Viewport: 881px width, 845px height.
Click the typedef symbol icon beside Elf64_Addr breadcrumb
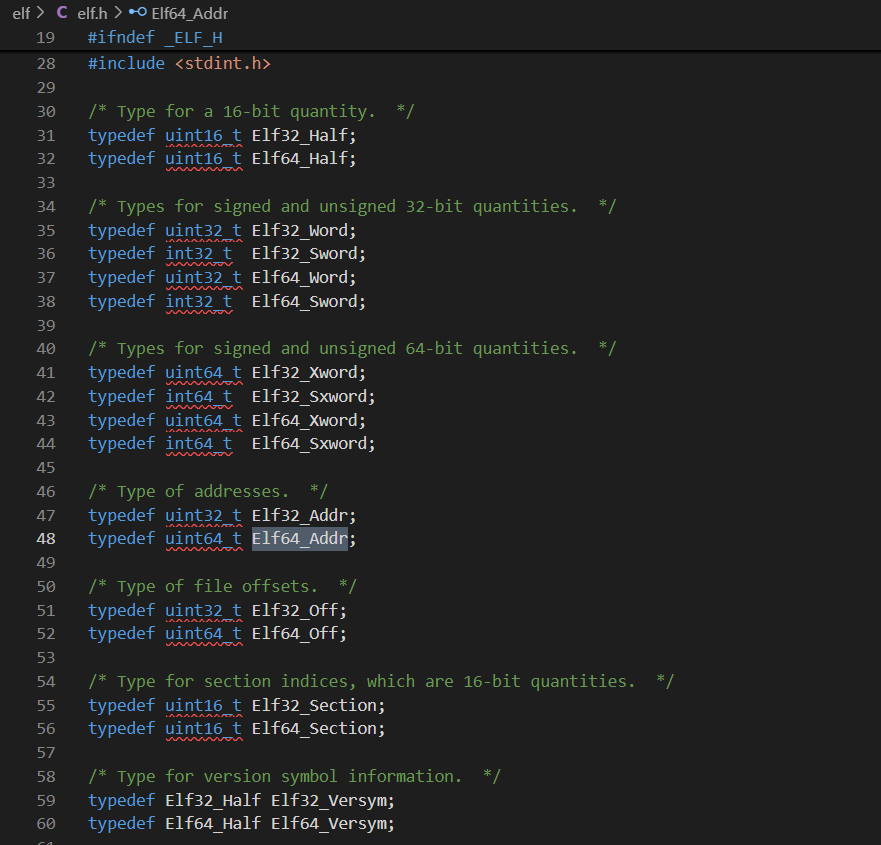(x=137, y=13)
